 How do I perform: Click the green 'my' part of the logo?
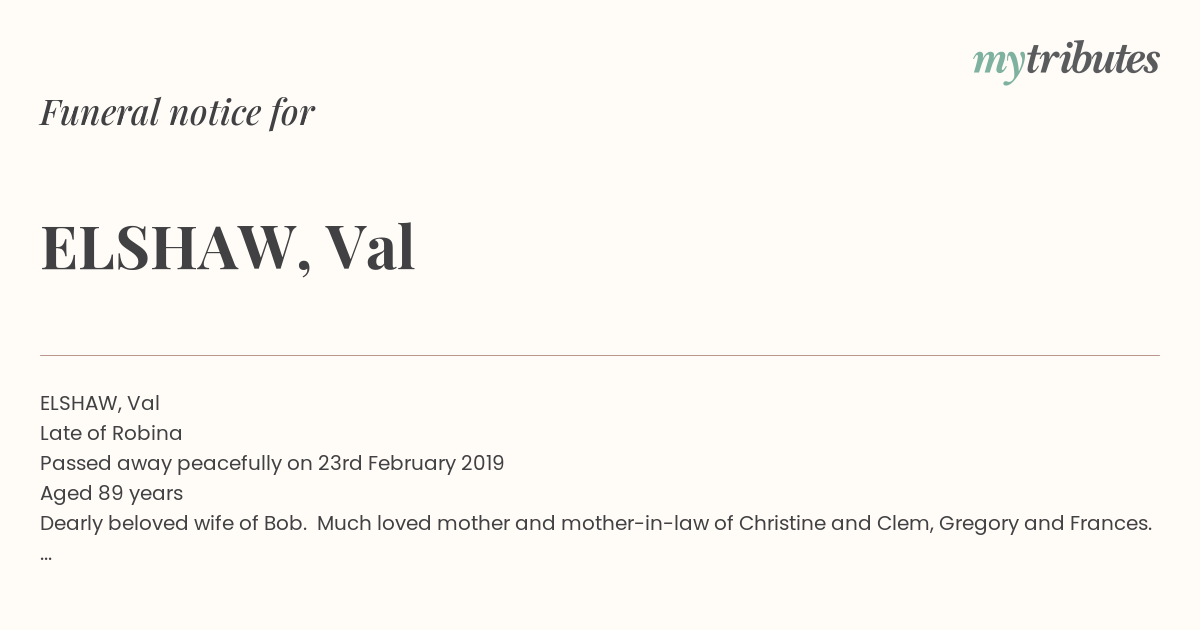[x=998, y=63]
